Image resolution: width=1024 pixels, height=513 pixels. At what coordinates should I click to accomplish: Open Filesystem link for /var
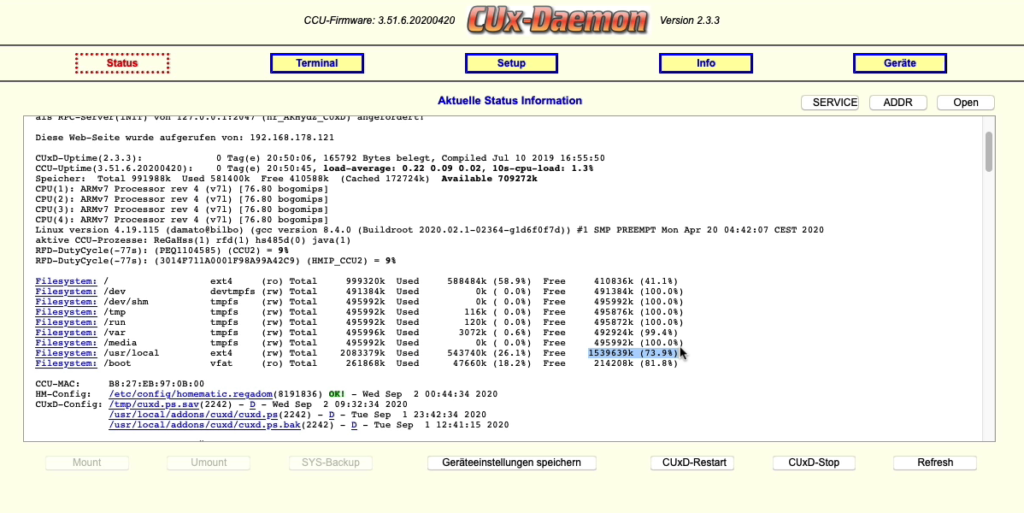click(66, 332)
